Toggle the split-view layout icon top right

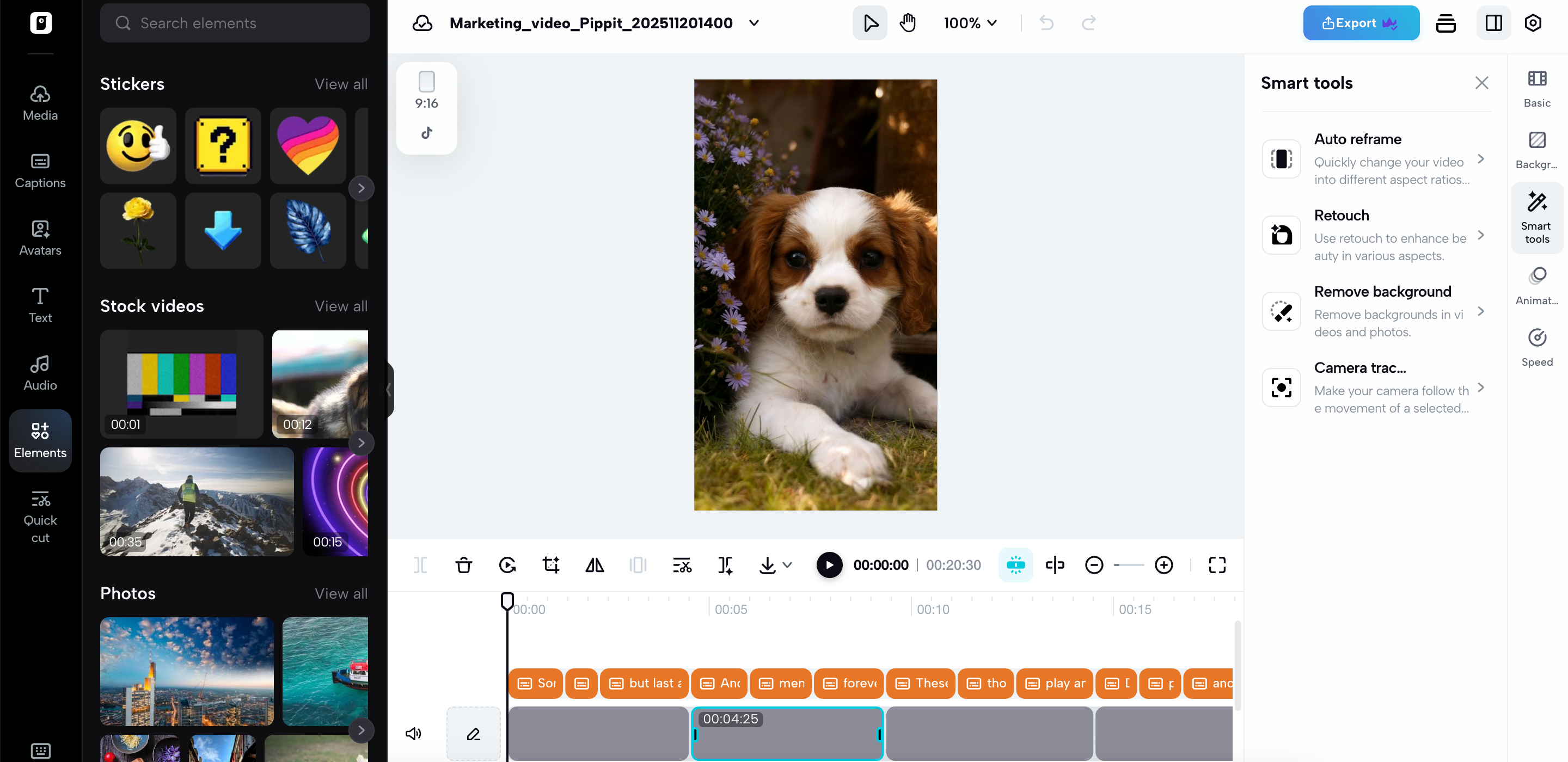[1494, 22]
